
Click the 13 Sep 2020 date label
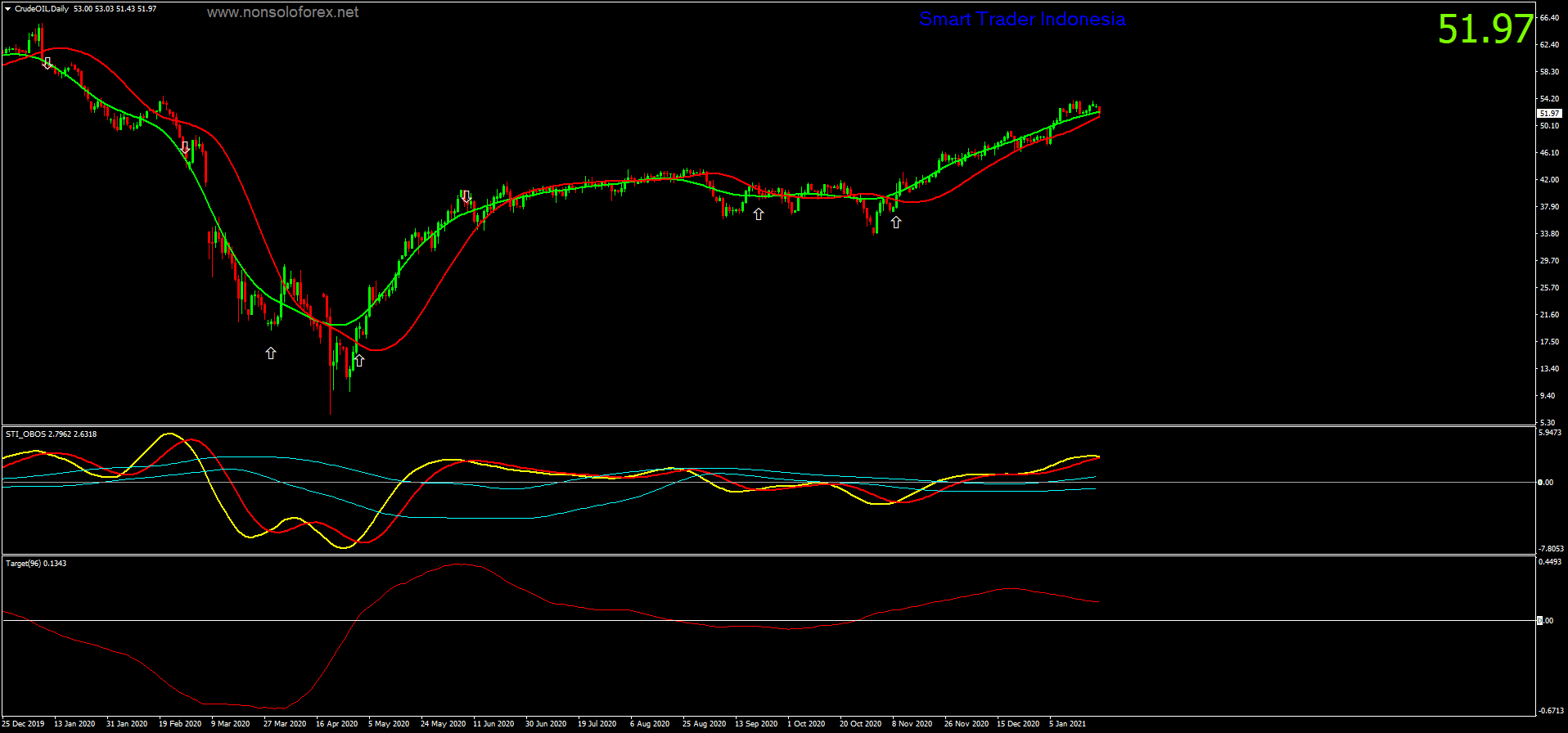[x=756, y=724]
